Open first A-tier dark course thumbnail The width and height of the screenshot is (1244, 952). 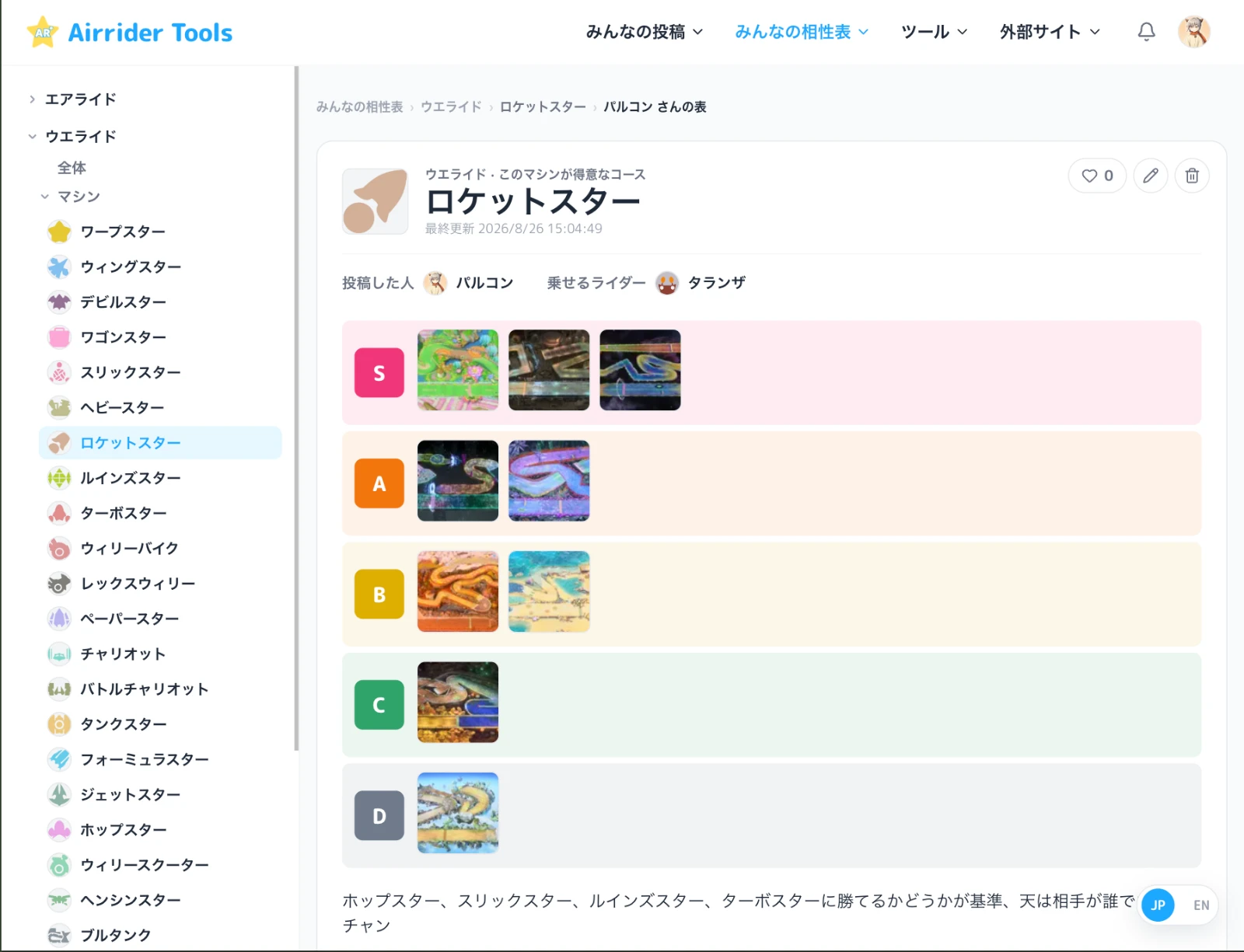[458, 481]
